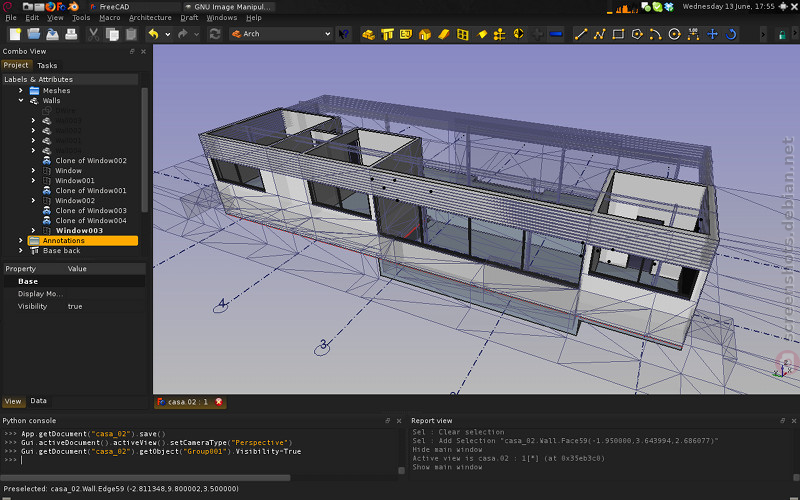Image resolution: width=800 pixels, height=500 pixels.
Task: Open the Arch workbench selector dropdown
Action: tap(281, 34)
